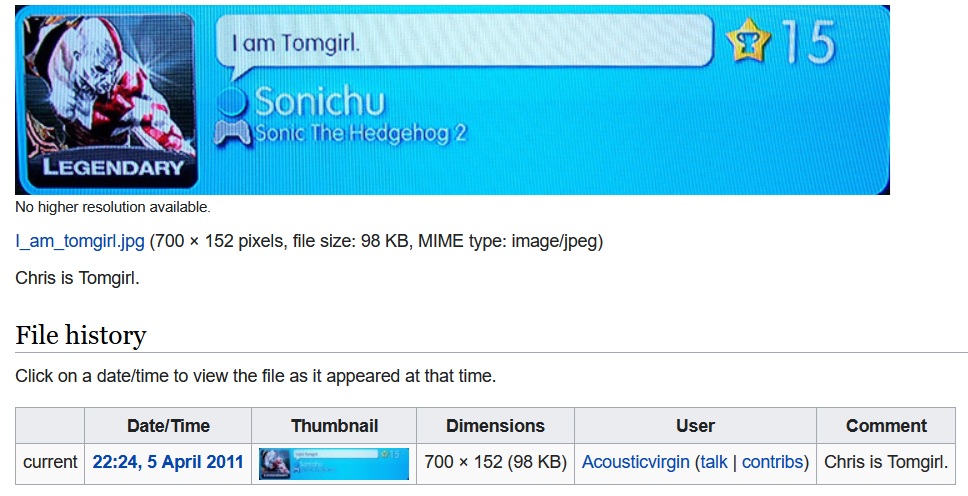Image resolution: width=968 pixels, height=496 pixels.
Task: Click the Kratos avatar picture
Action: (110, 85)
